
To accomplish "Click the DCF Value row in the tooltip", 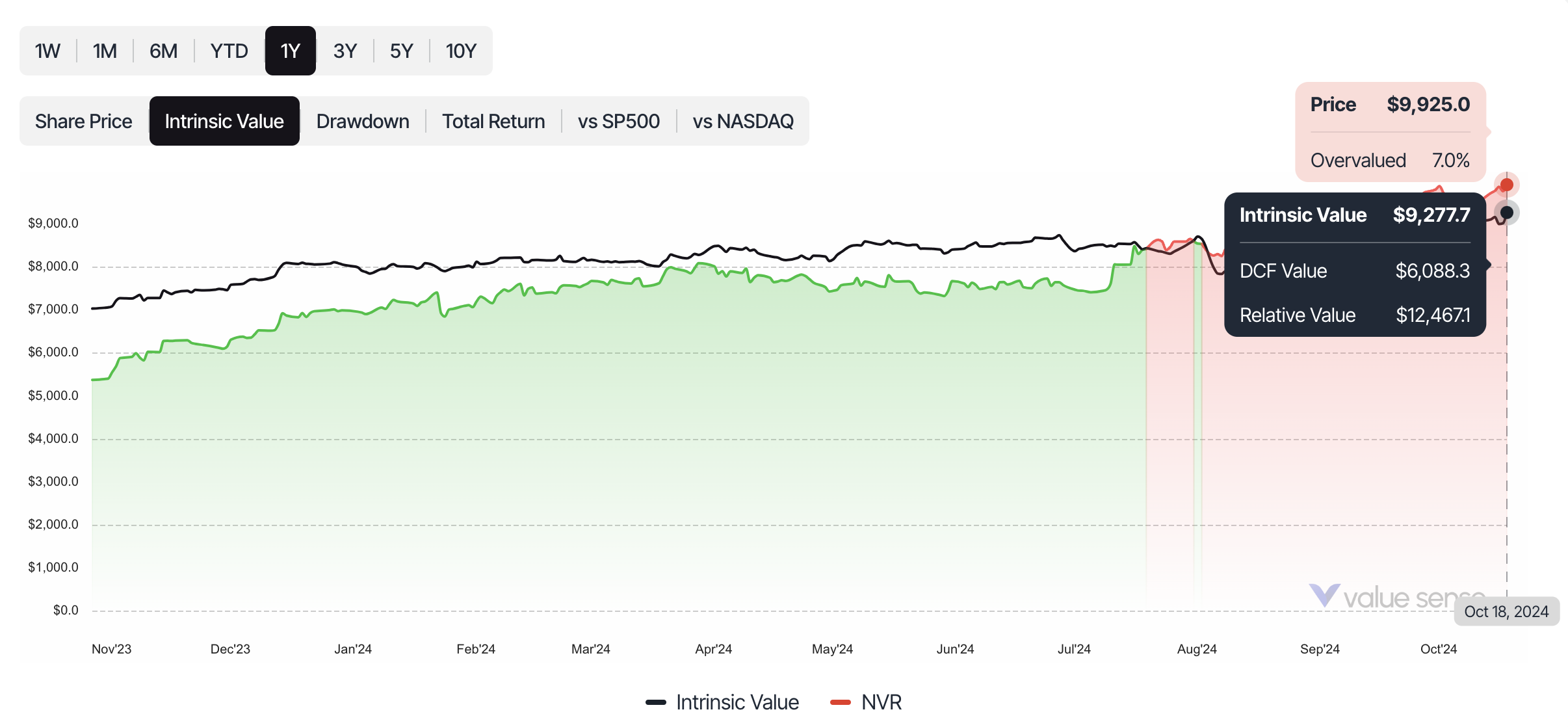I will 1354,271.
